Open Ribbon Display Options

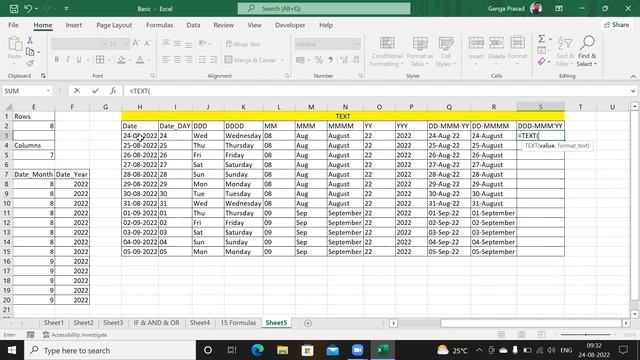click(559, 9)
